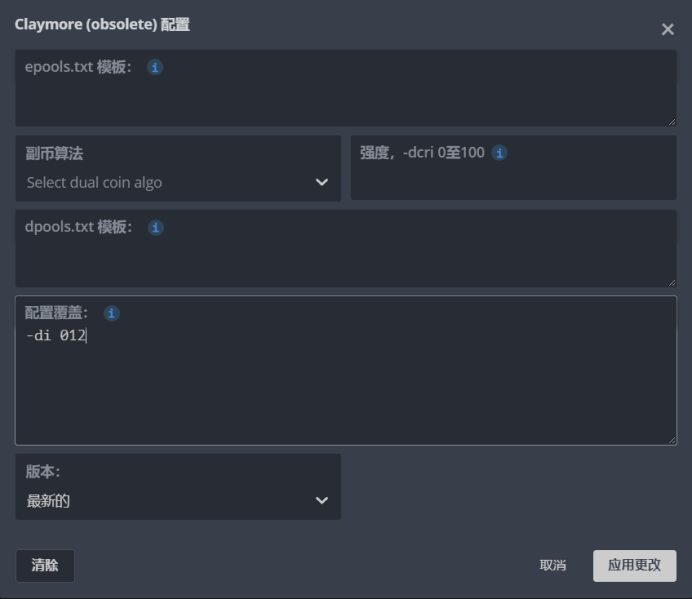
Task: Grab resize handle of 配置覆盖 text area
Action: [671, 439]
